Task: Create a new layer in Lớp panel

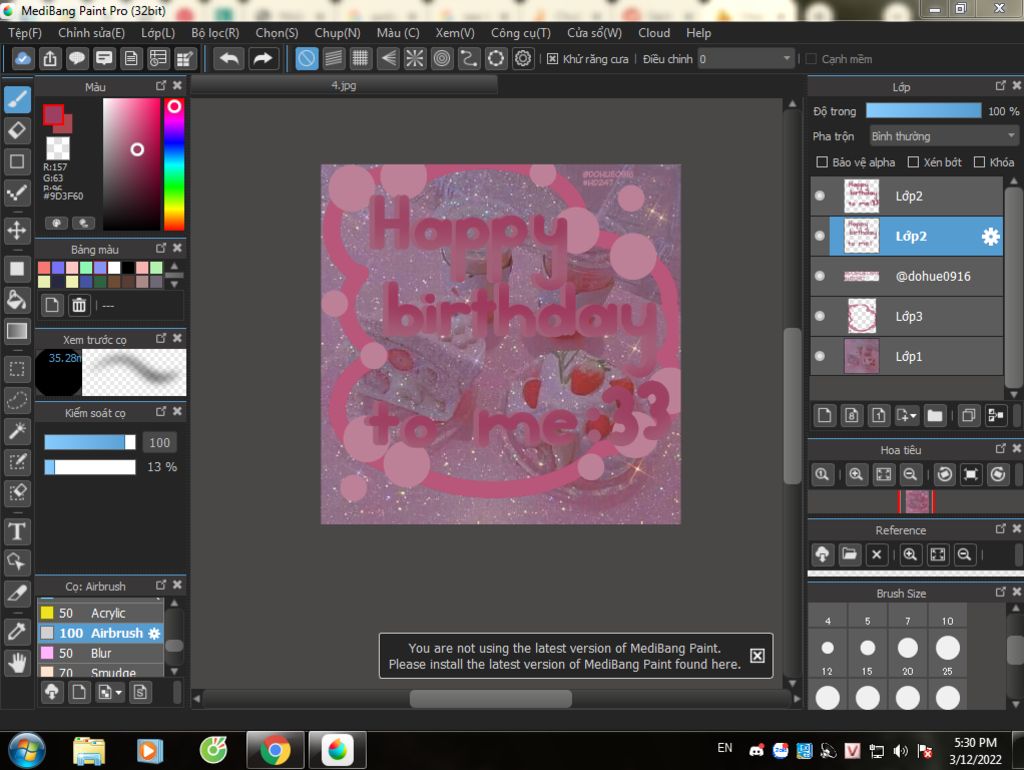Action: tap(824, 415)
